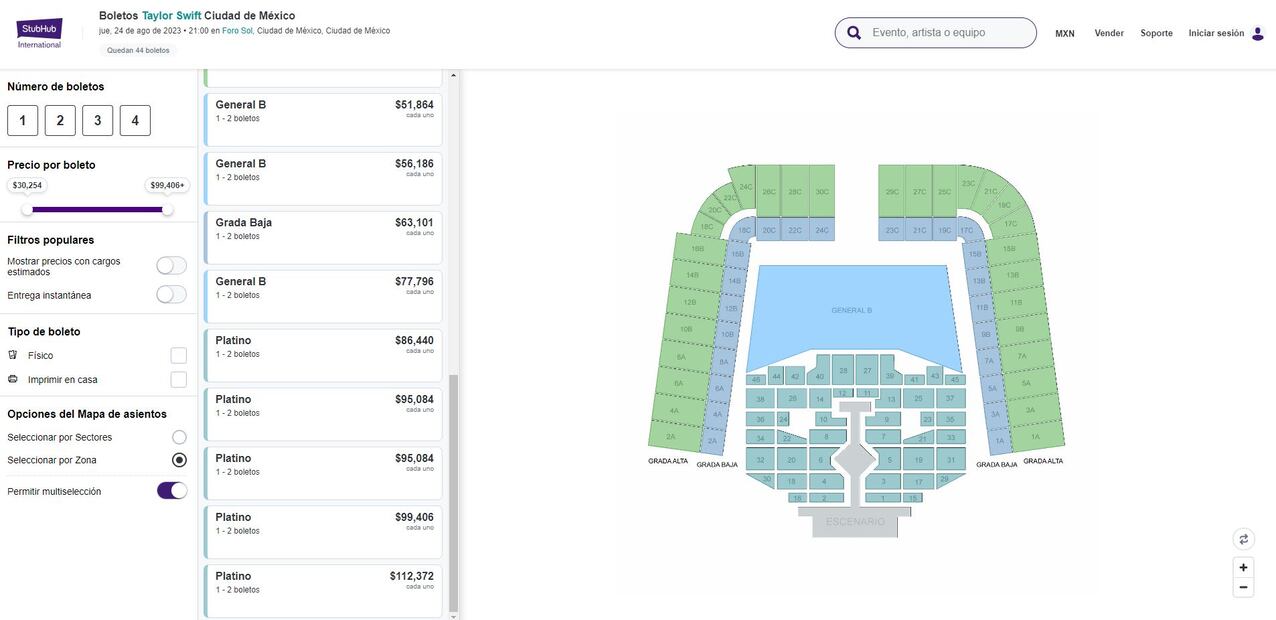Check the Físico ticket type checkbox
This screenshot has height=620, width=1276.
pos(178,355)
